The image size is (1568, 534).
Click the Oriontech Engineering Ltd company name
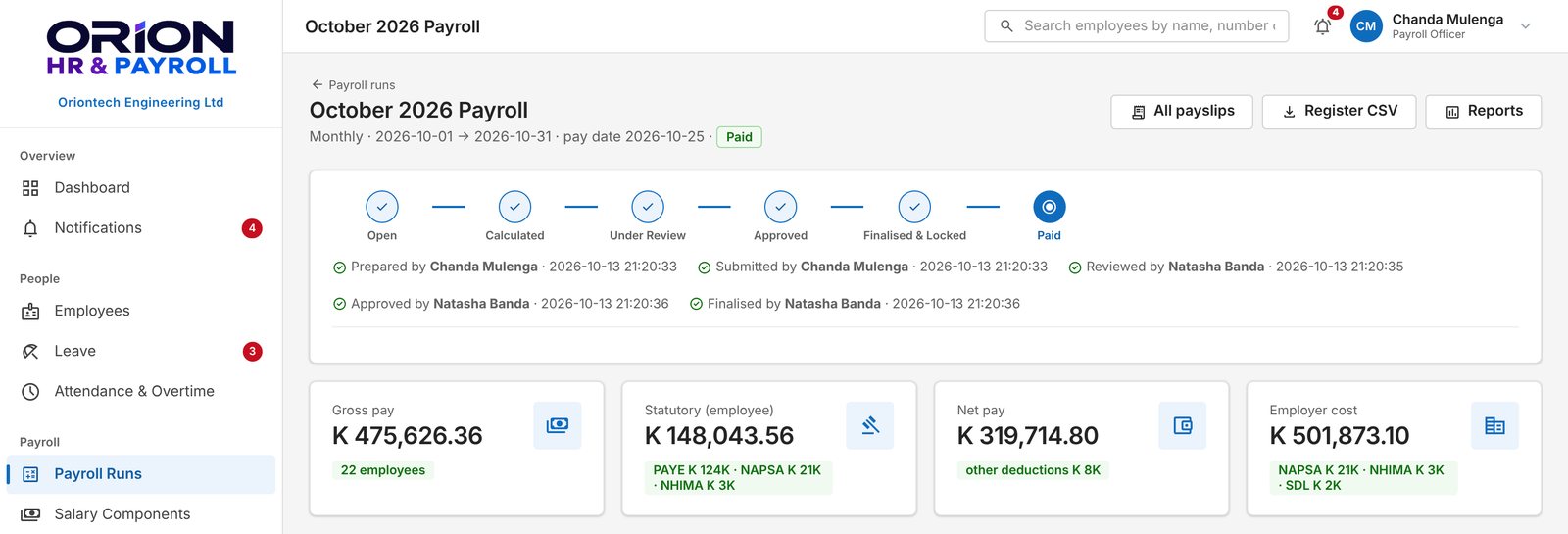click(141, 102)
